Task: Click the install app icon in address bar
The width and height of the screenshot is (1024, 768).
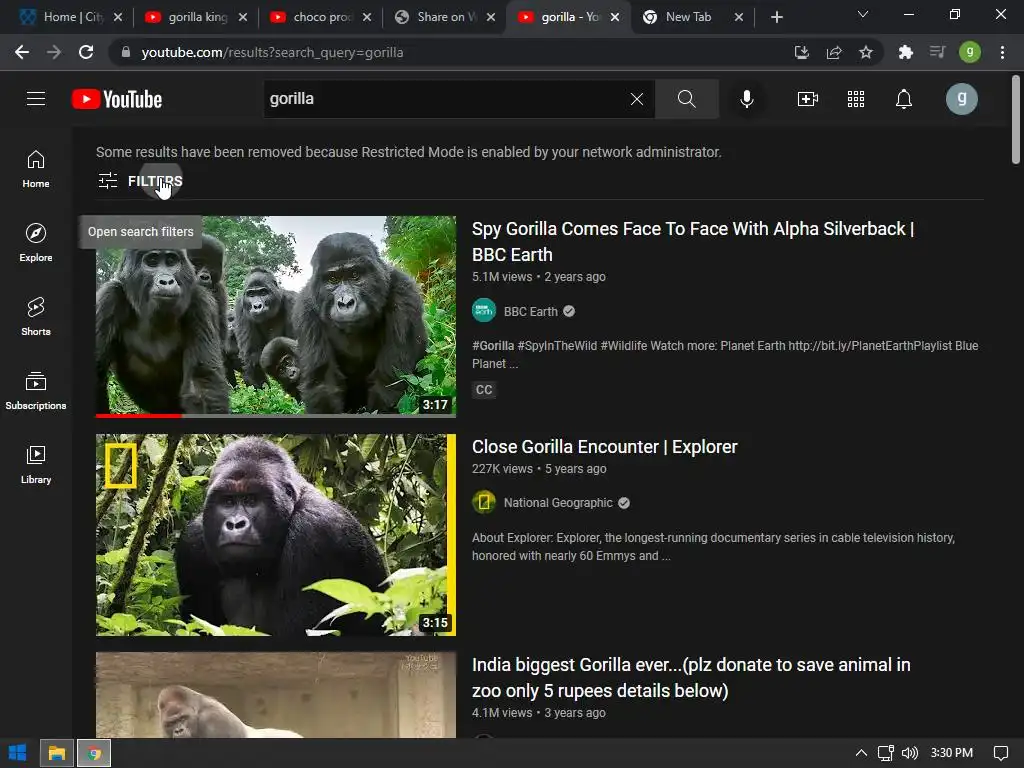Action: point(801,52)
